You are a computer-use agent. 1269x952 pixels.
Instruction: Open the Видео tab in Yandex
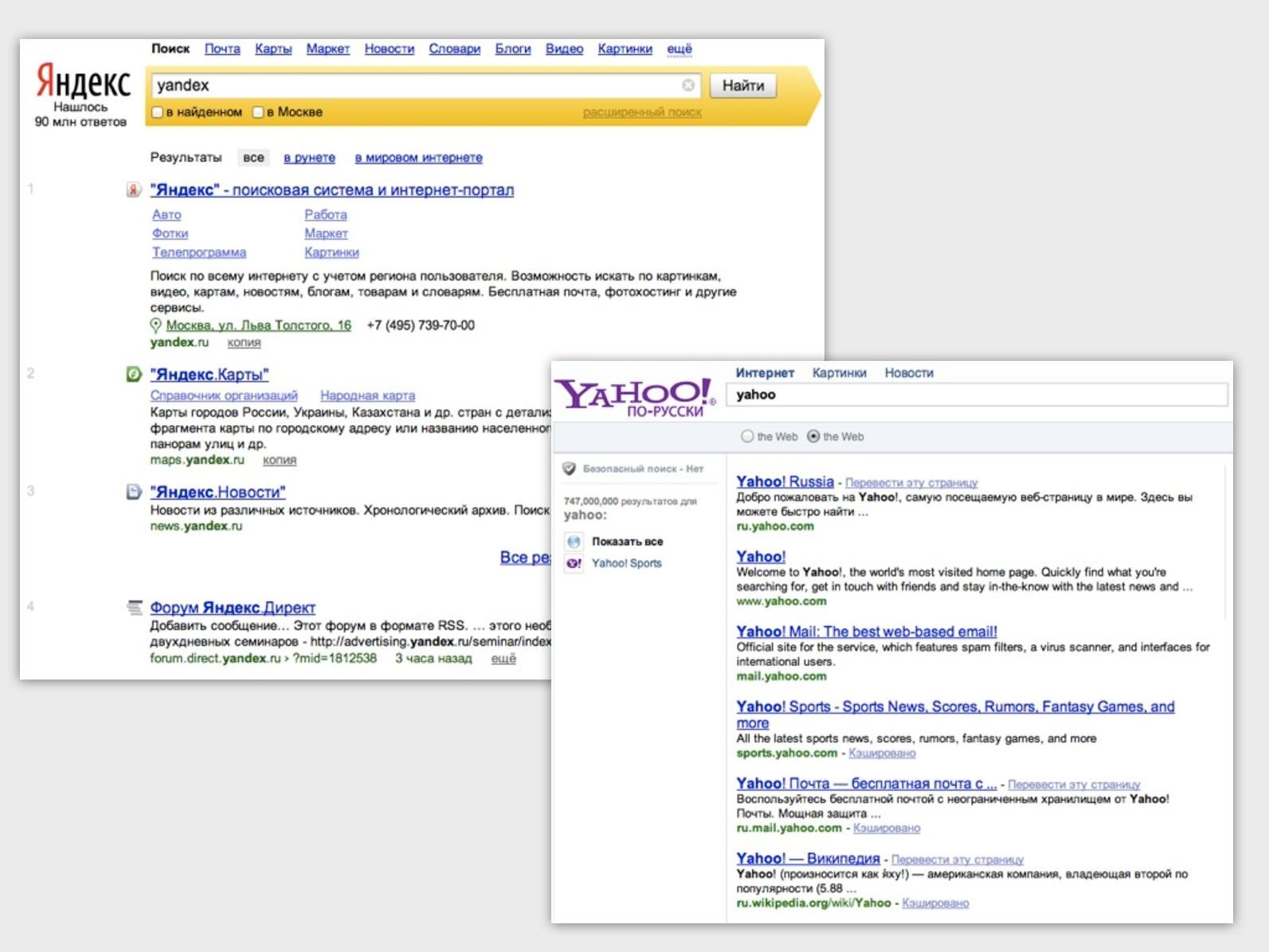pos(564,49)
